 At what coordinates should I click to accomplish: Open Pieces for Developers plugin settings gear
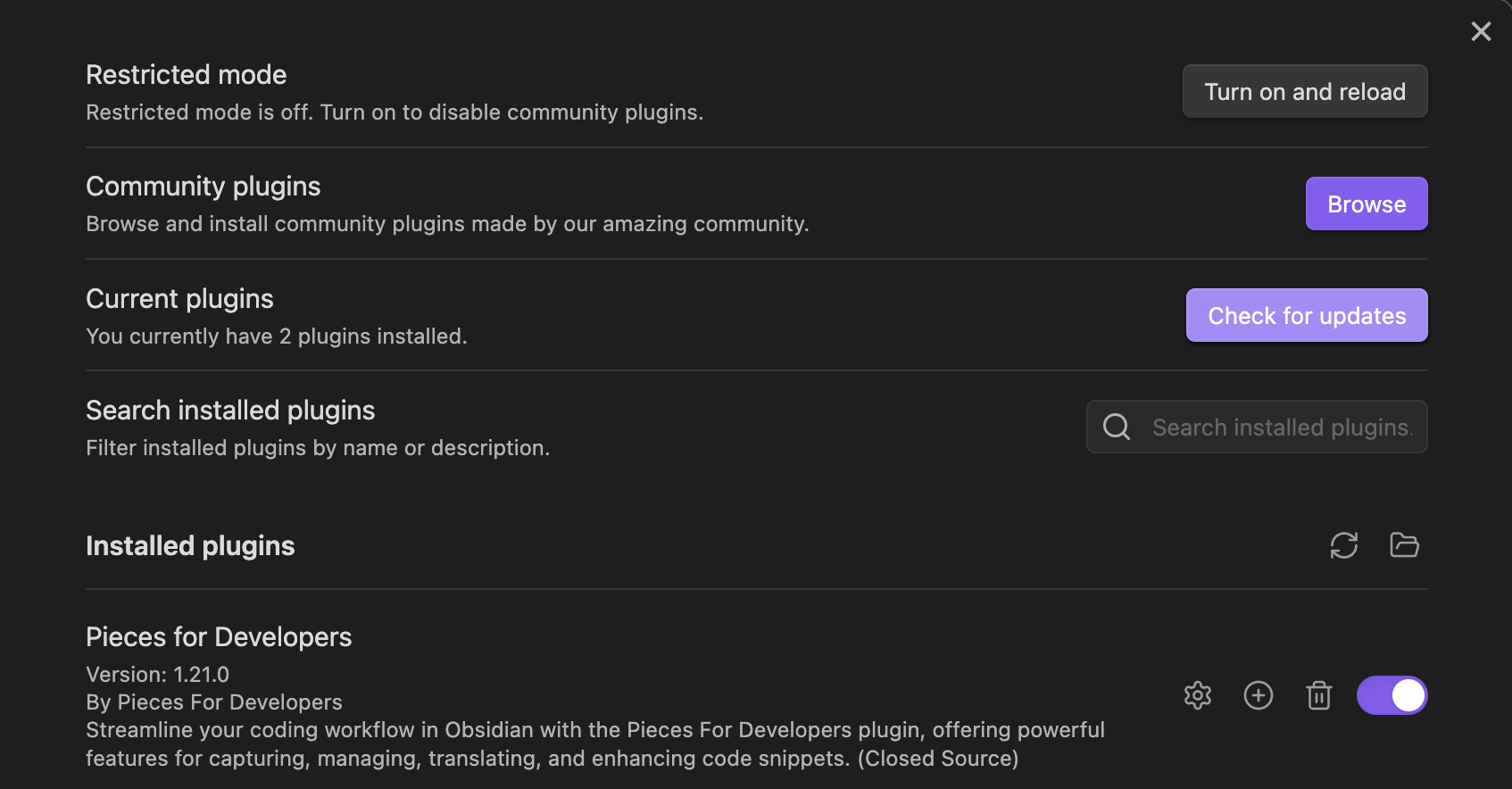[x=1198, y=695]
